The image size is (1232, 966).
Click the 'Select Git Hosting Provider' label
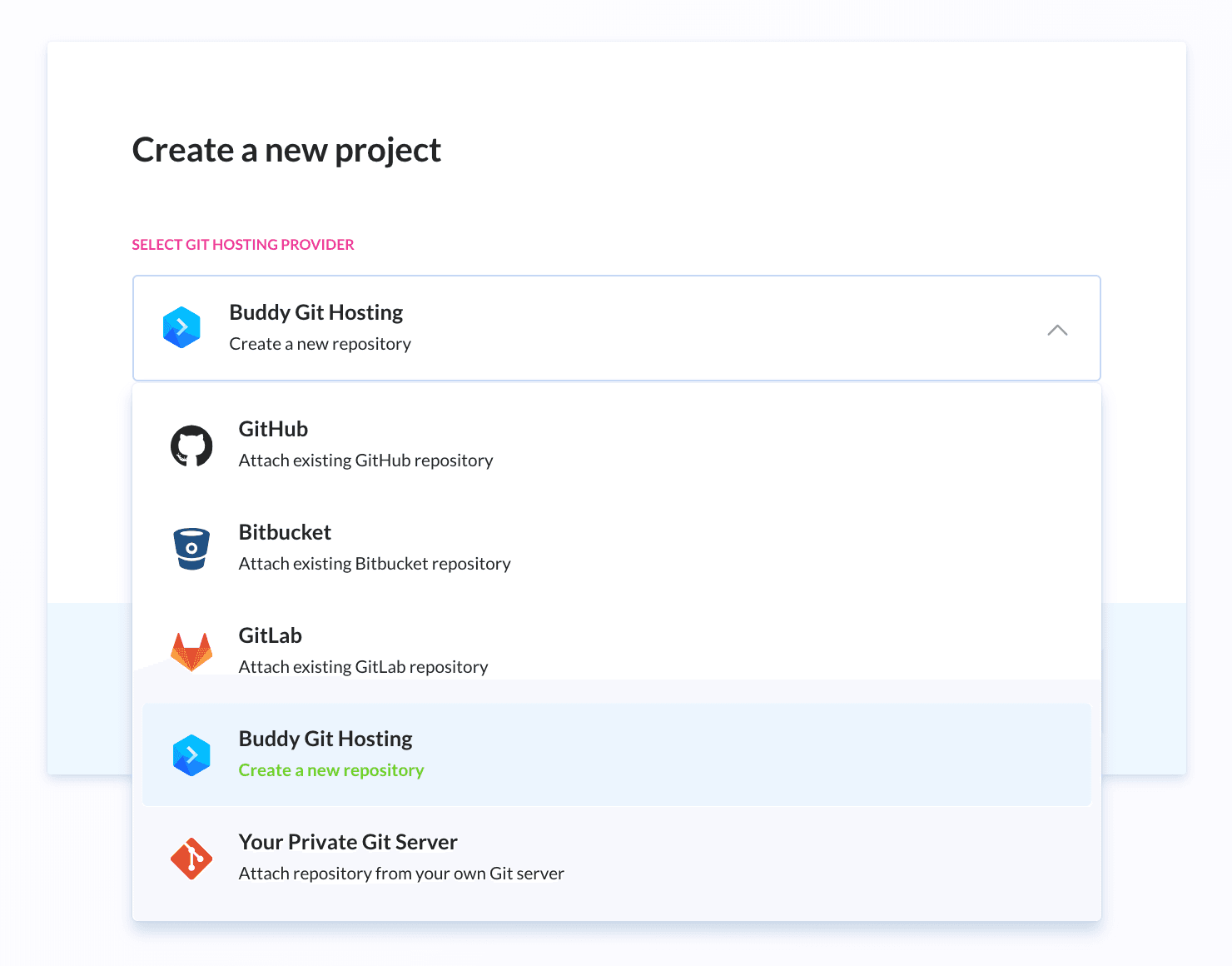click(x=243, y=245)
